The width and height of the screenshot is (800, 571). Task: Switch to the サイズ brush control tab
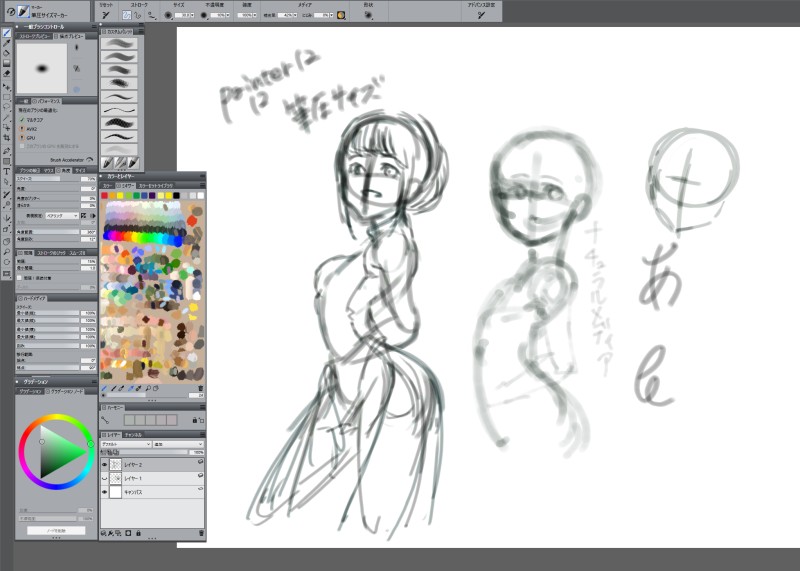coord(80,170)
